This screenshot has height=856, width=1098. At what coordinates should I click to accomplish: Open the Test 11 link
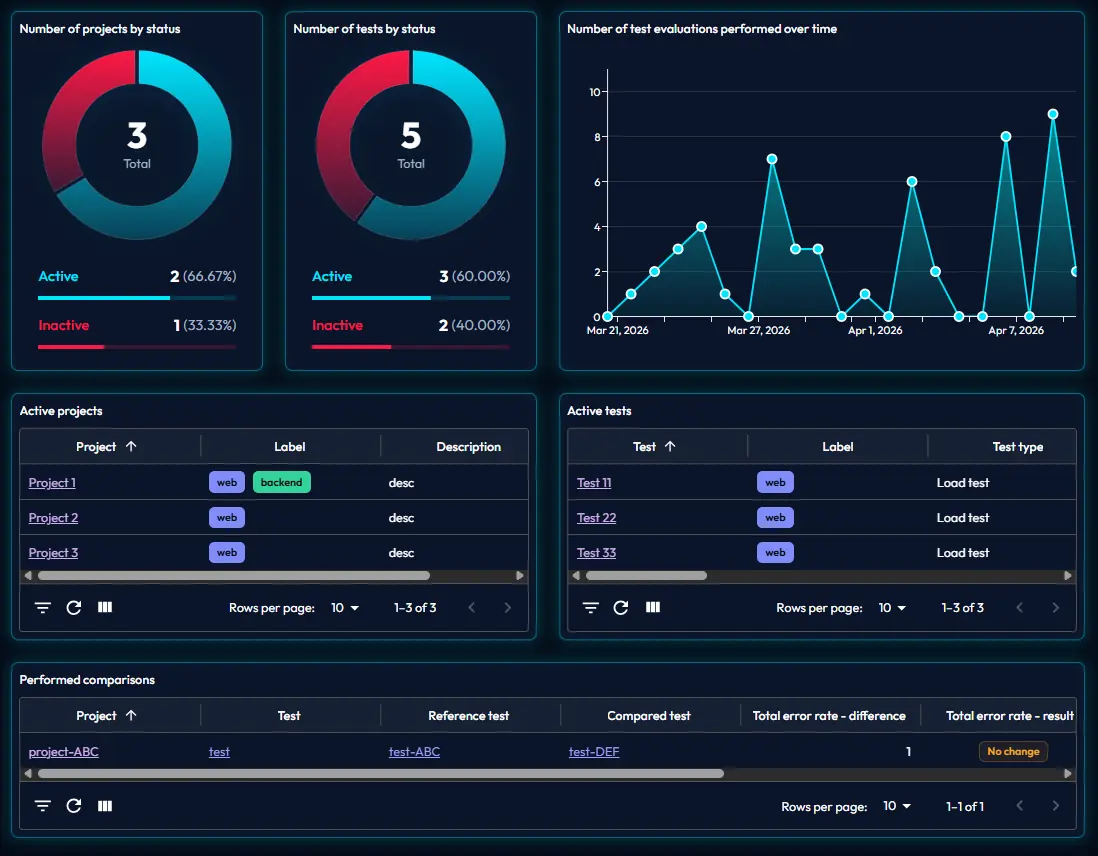click(x=594, y=483)
